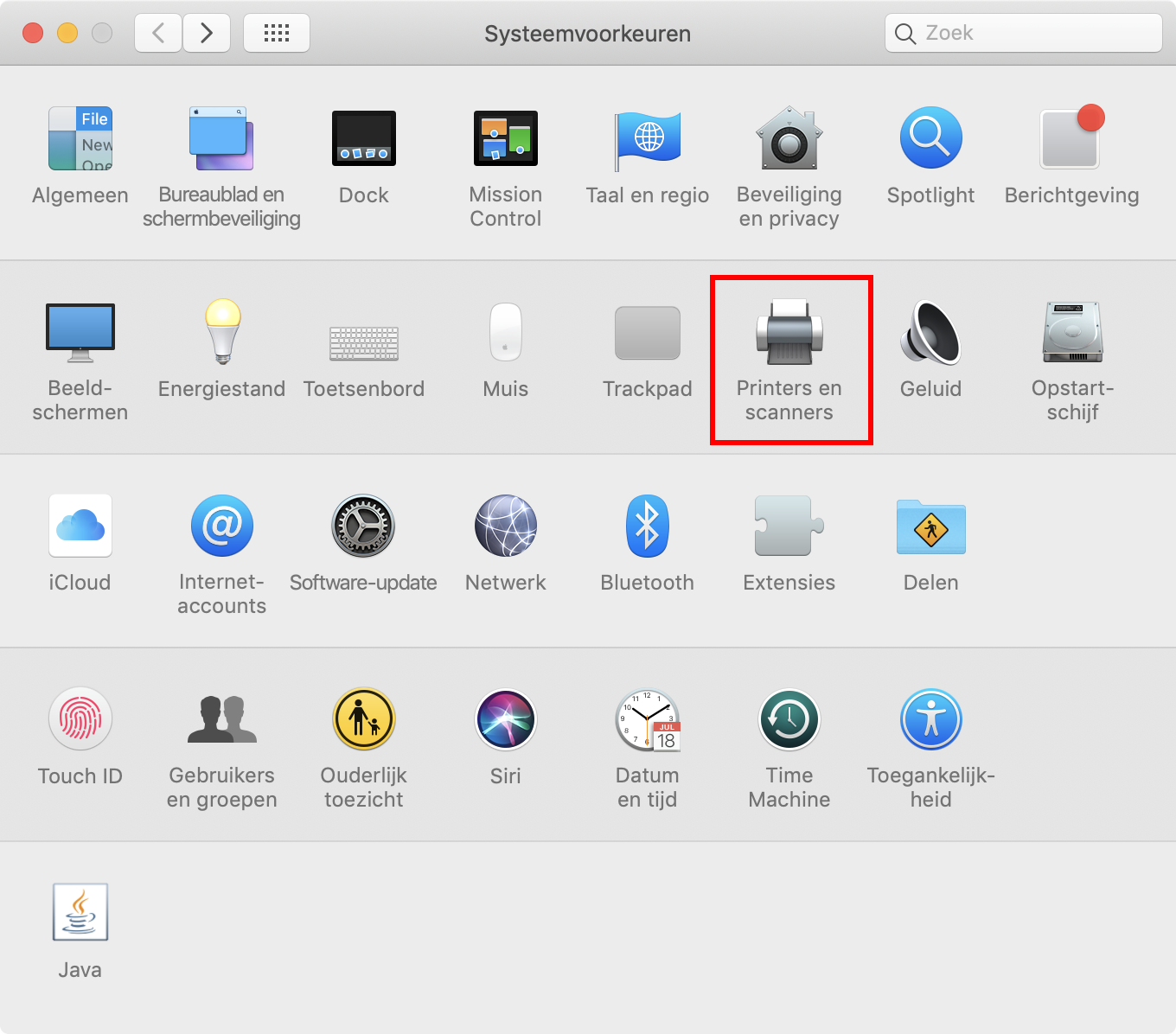This screenshot has height=1034, width=1176.
Task: Open Software-update gear icon
Action: coord(363,527)
